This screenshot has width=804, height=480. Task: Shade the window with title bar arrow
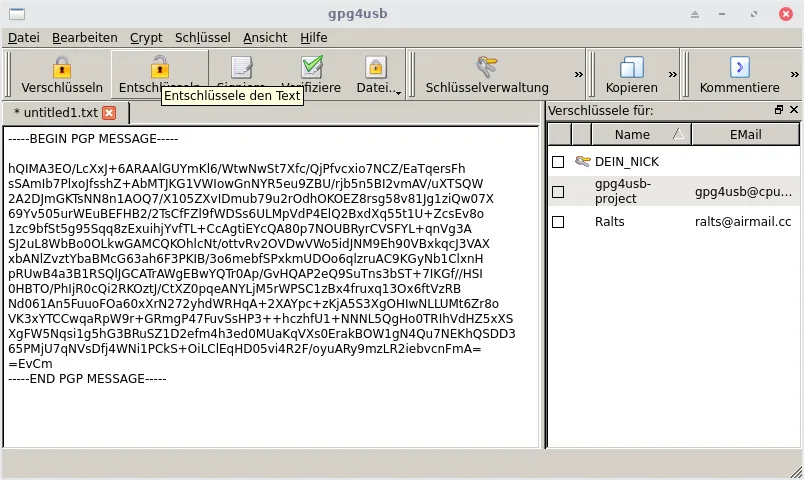click(695, 14)
